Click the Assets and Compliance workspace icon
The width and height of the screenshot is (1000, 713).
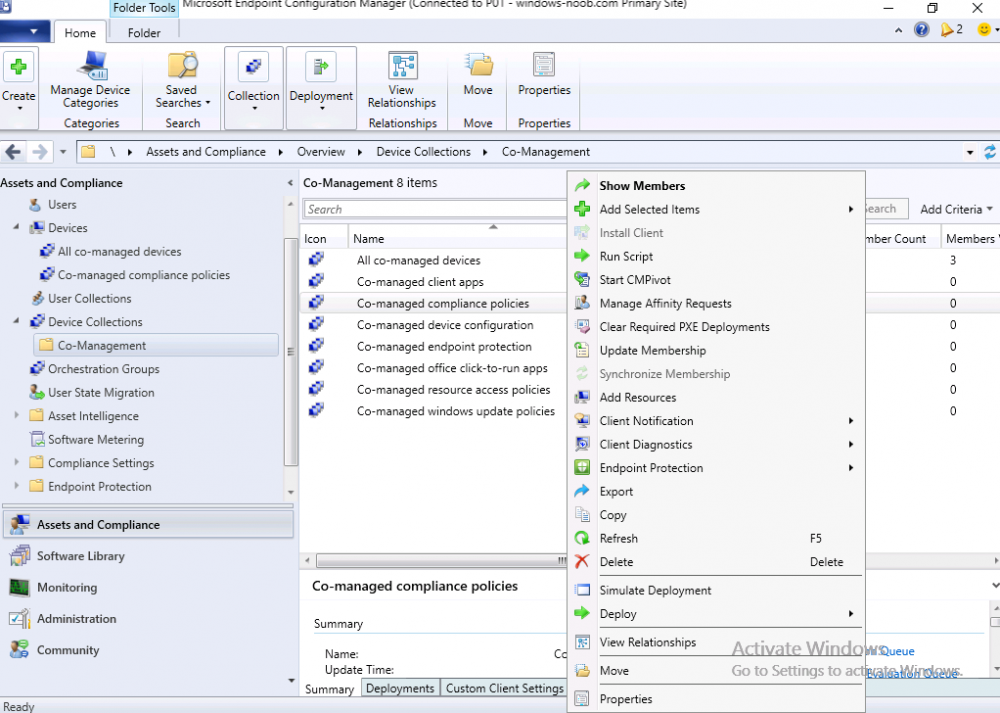coord(19,524)
